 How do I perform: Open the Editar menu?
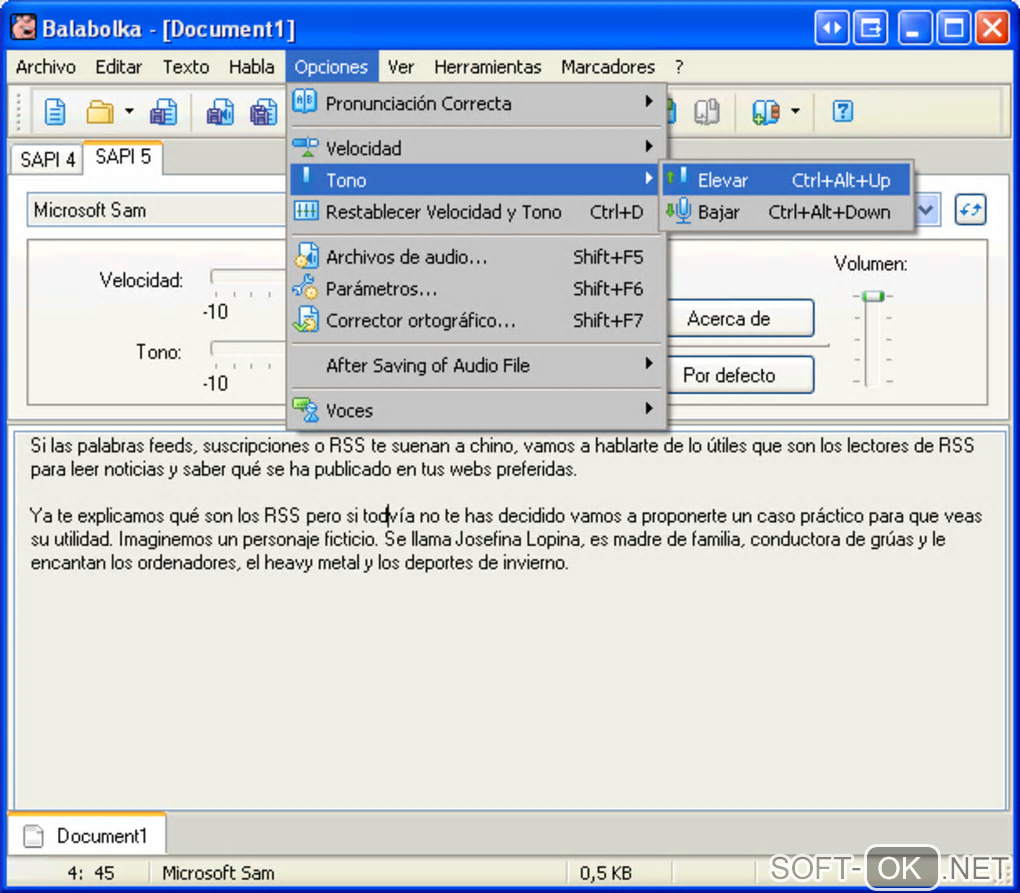click(118, 66)
